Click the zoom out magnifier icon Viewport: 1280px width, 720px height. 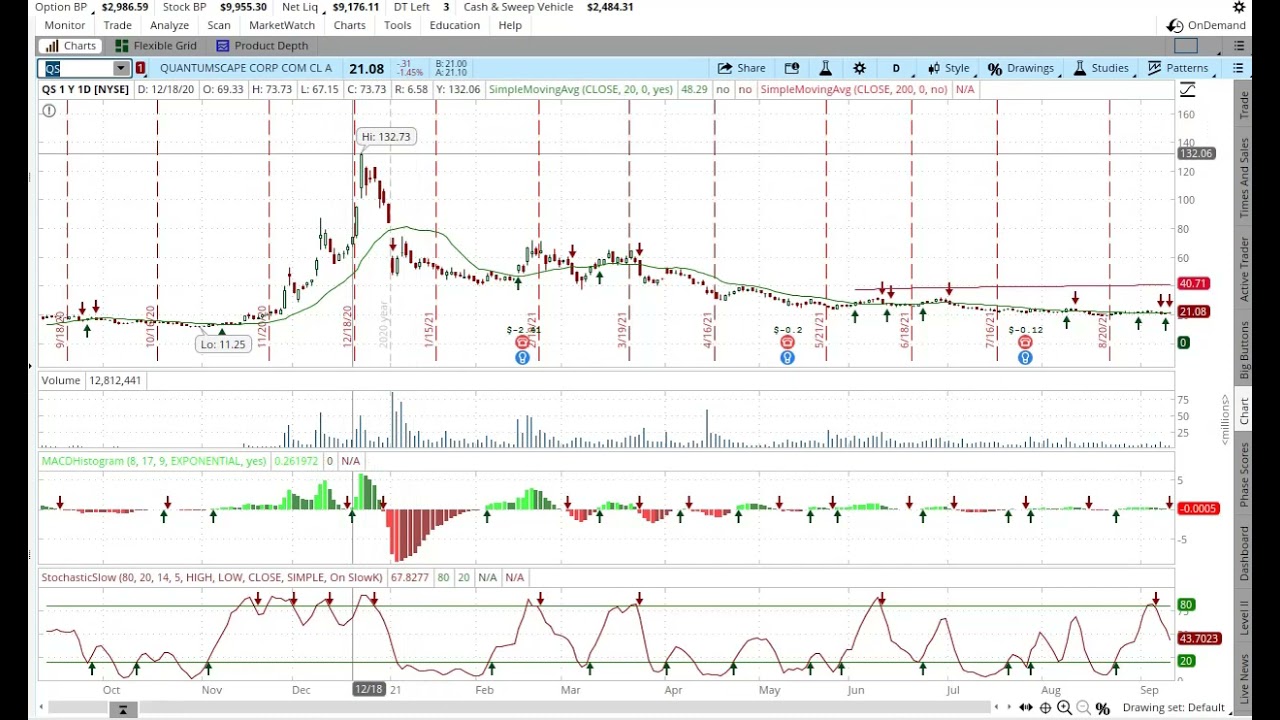pos(1083,708)
